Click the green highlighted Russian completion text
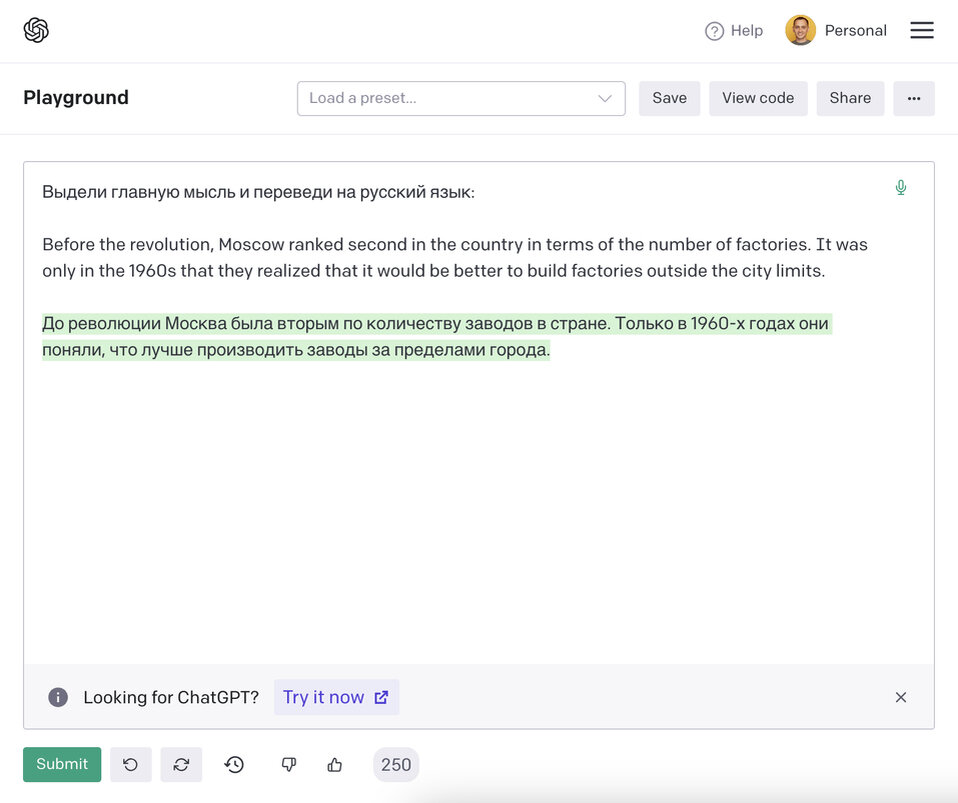Viewport: 958px width, 803px height. click(435, 336)
